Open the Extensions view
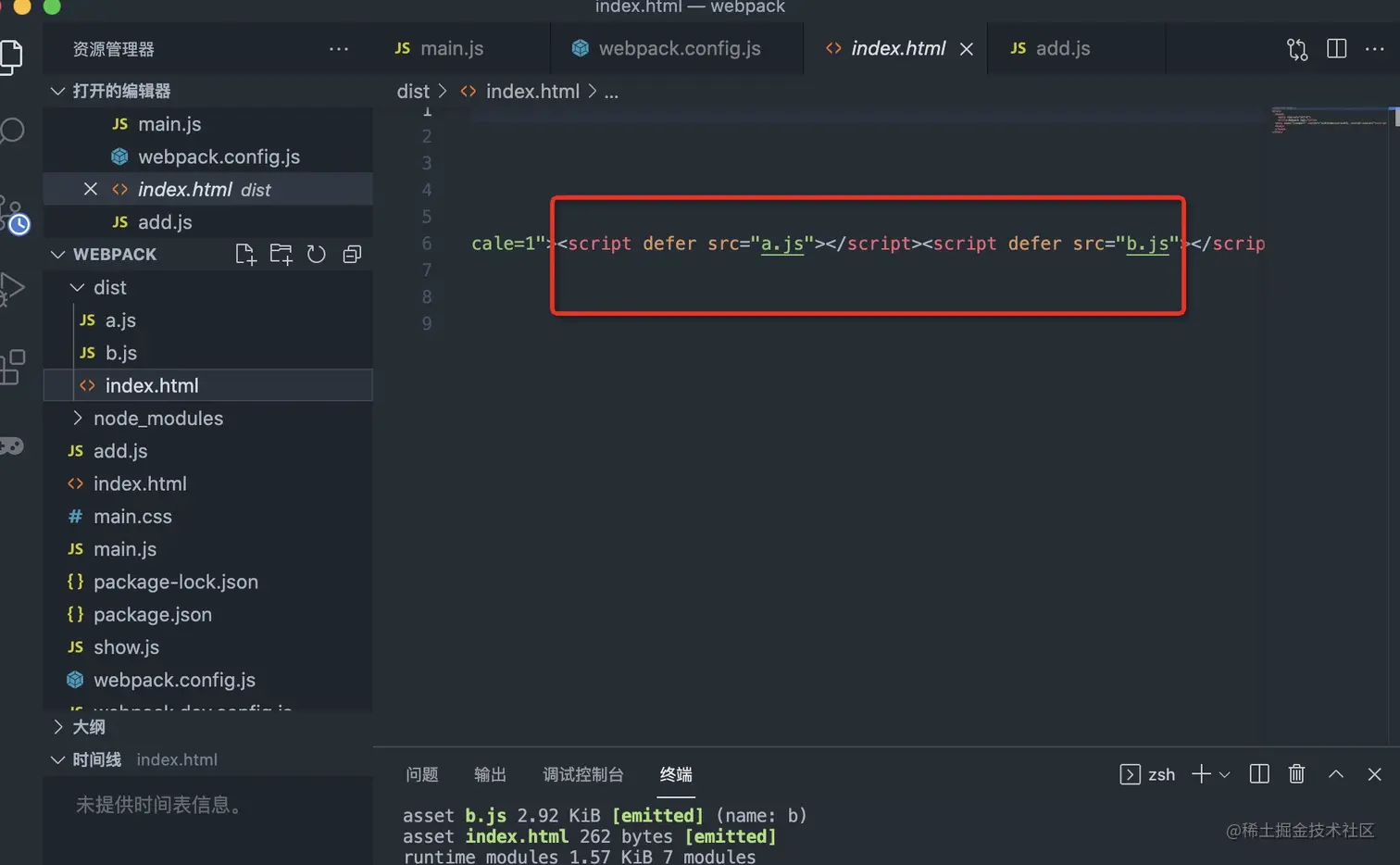 tap(12, 368)
